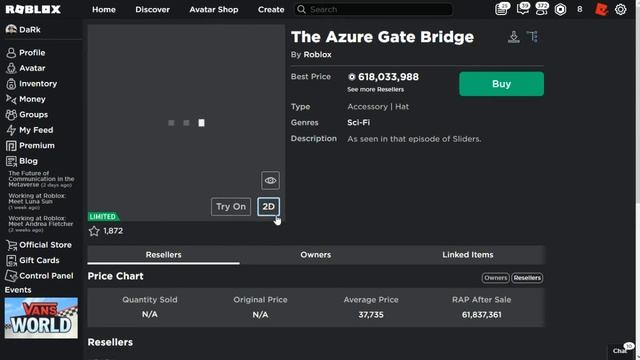Screen dimensions: 640x360
Task: Open the Meet Luna Sun blog post
Action: (37, 202)
